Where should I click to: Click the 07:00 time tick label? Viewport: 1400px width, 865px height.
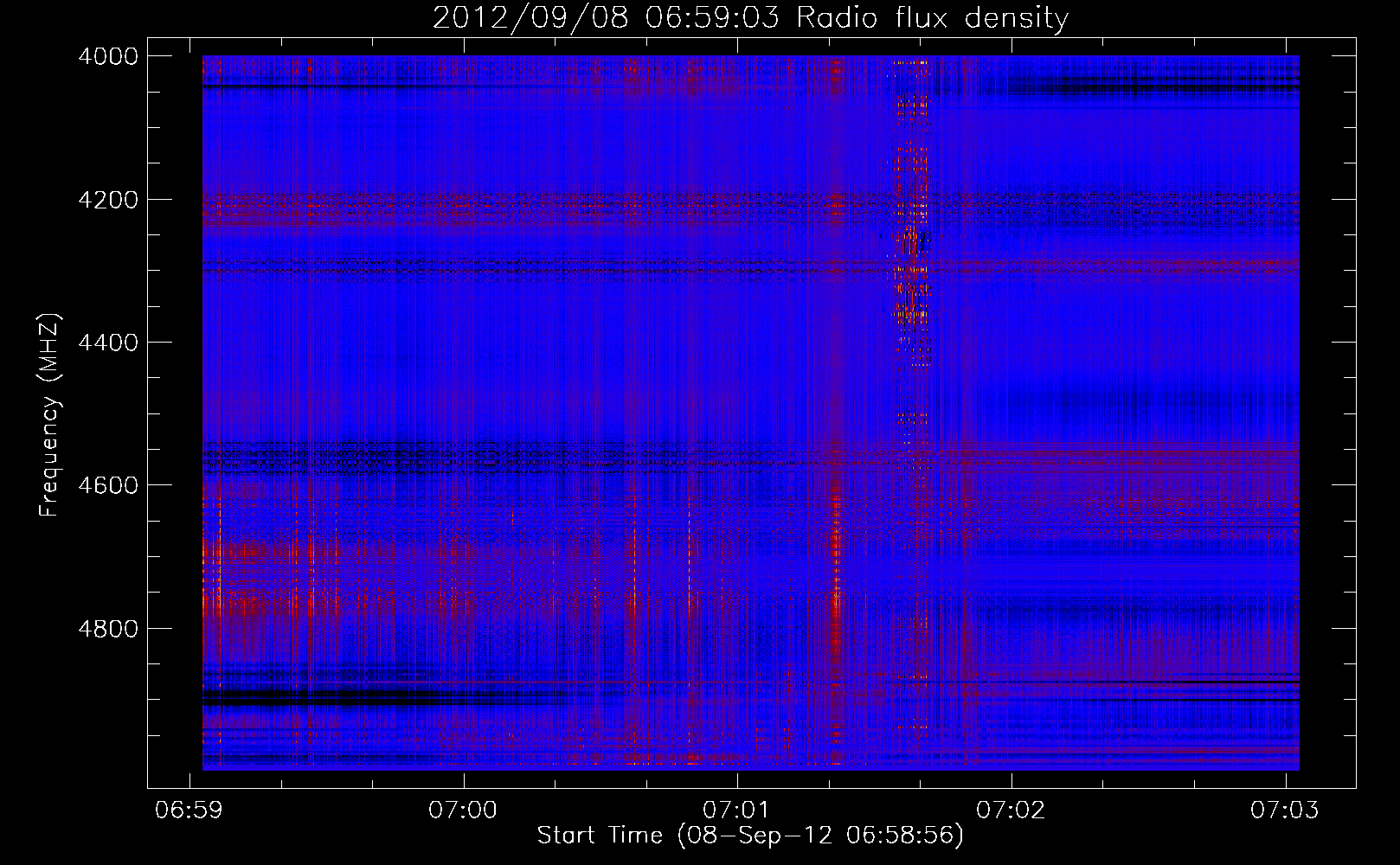[463, 810]
